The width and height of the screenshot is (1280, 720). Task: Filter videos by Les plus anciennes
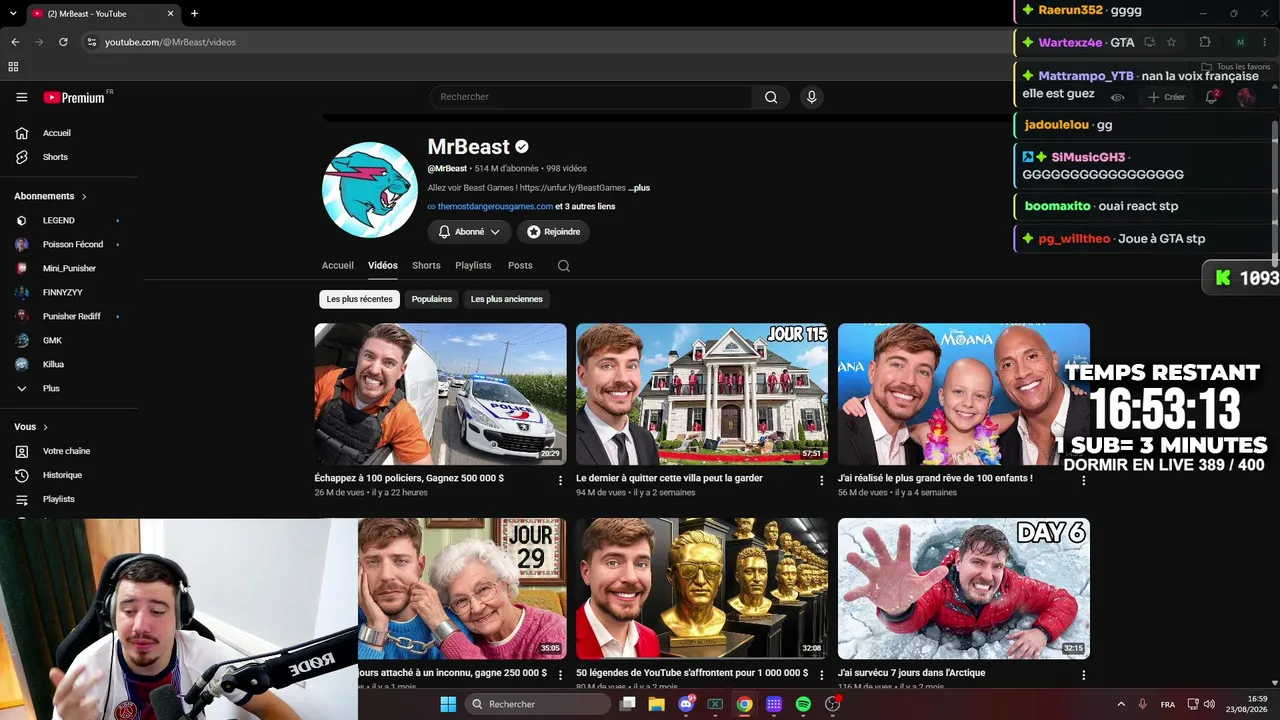(x=507, y=299)
